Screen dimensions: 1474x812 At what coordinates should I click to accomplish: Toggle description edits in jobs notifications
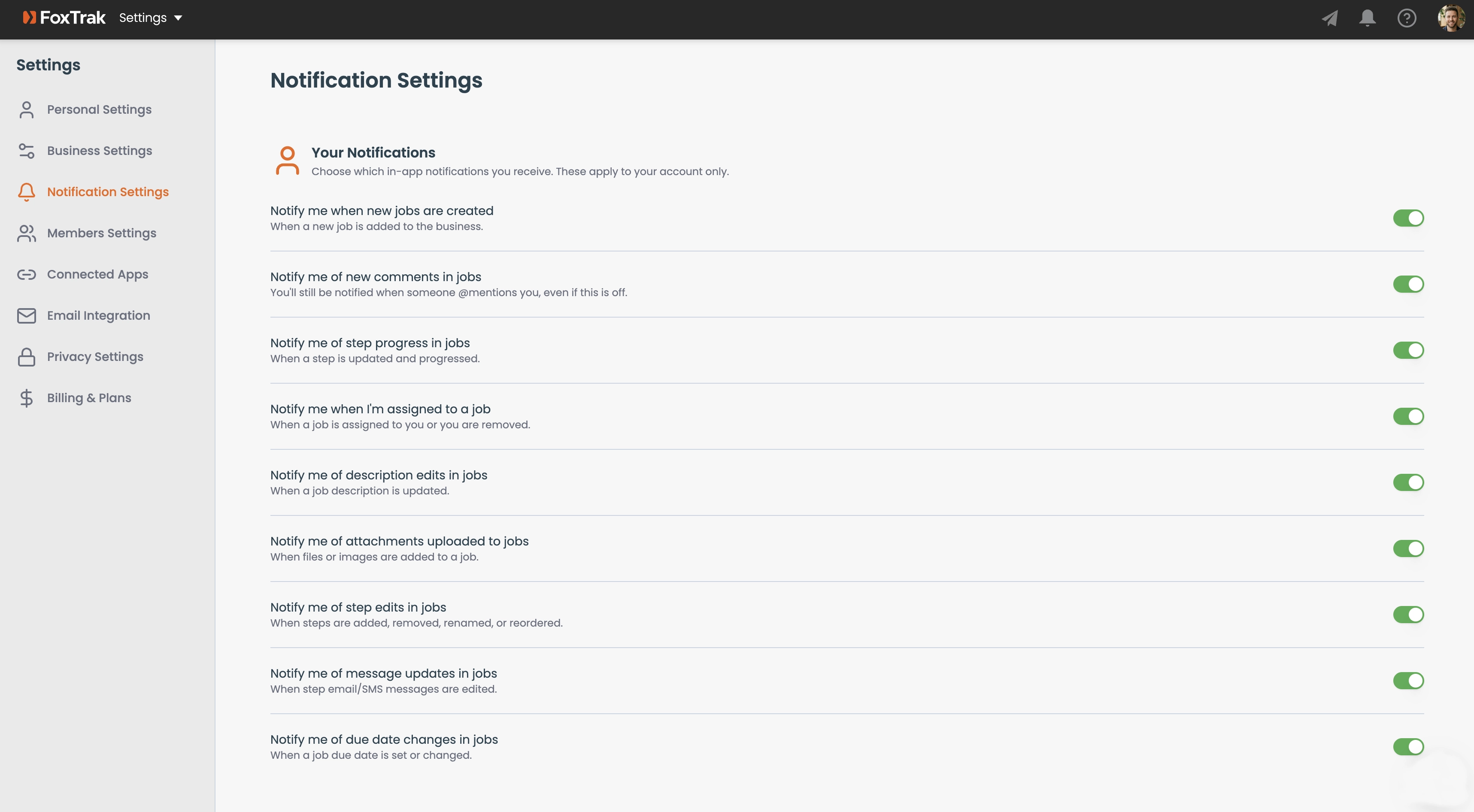(1408, 482)
